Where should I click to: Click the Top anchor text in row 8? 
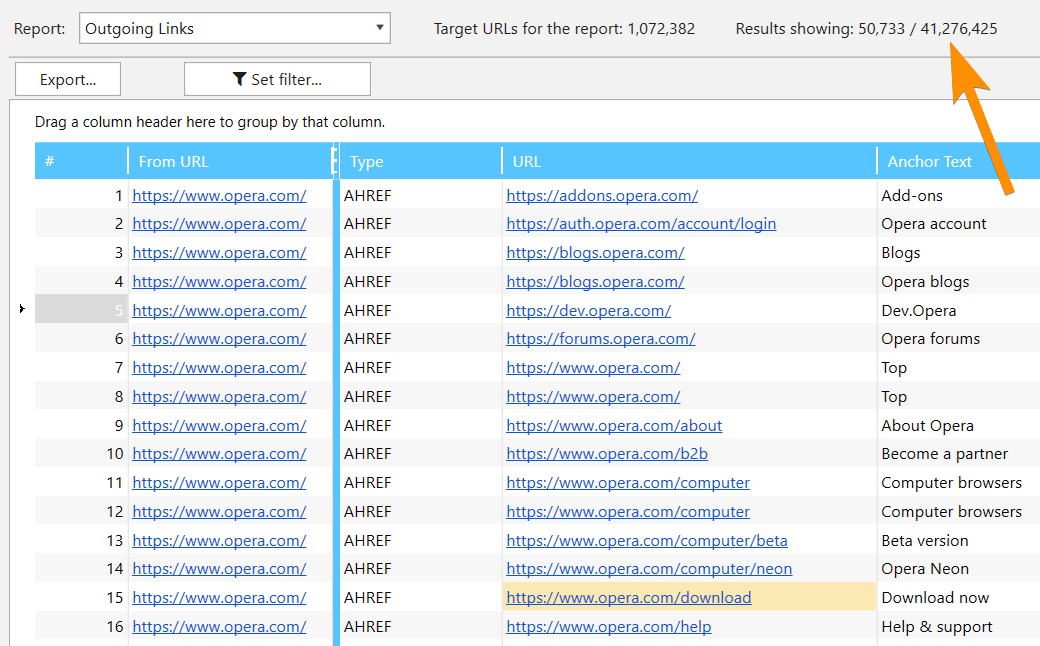894,397
